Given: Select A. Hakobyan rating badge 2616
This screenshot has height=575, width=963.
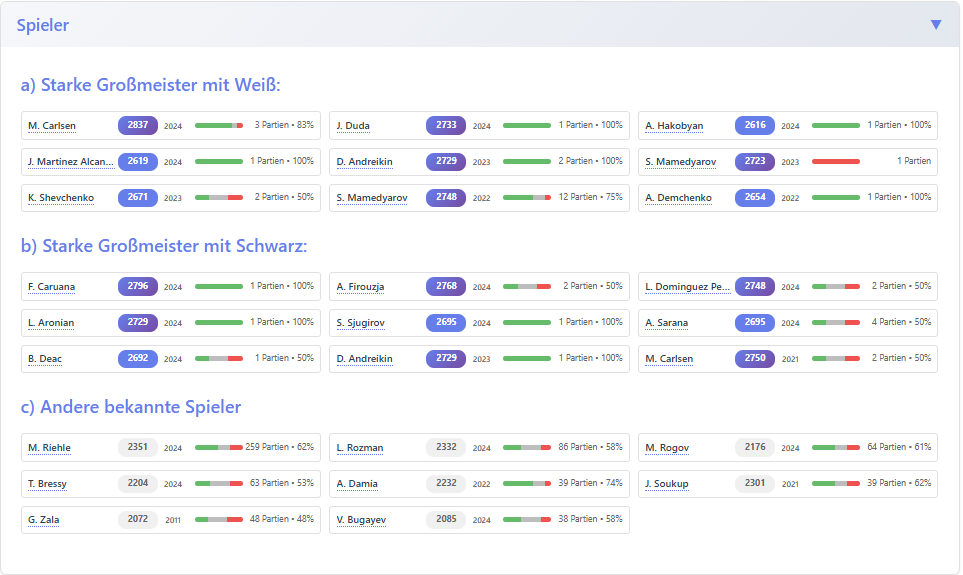Looking at the screenshot, I should (754, 126).
